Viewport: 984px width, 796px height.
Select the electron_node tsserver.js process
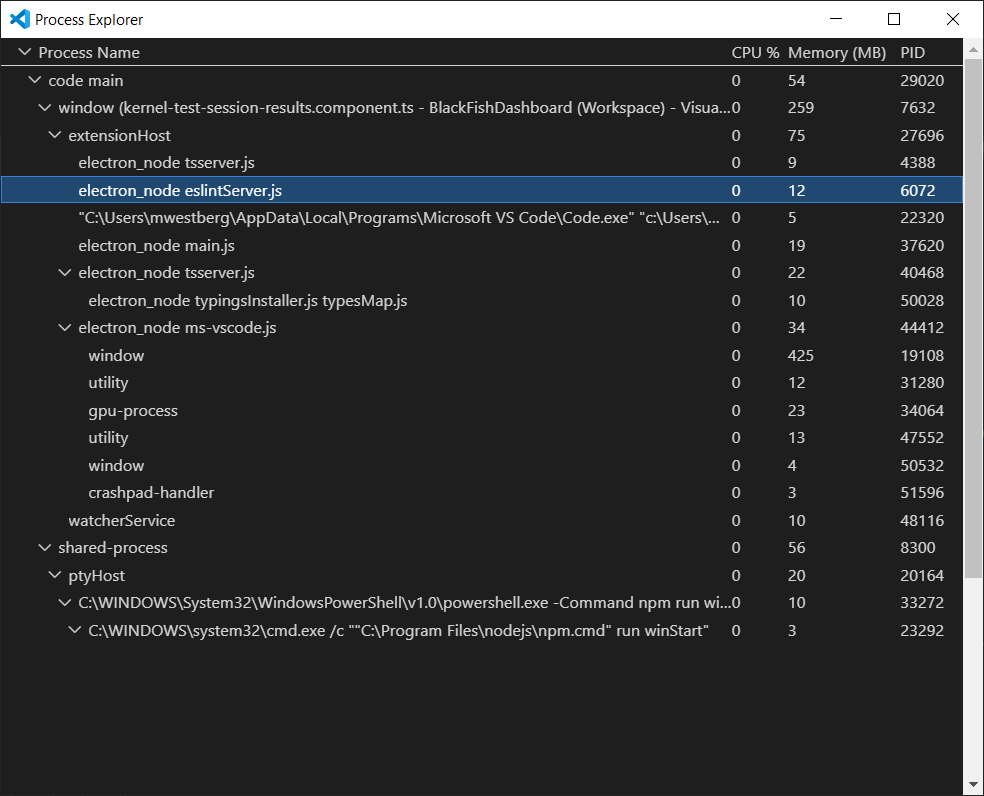pos(167,162)
